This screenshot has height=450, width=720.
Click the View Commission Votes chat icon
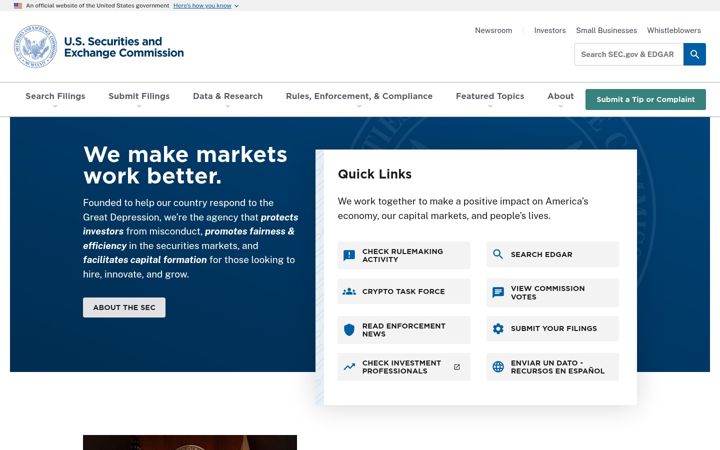tap(498, 292)
